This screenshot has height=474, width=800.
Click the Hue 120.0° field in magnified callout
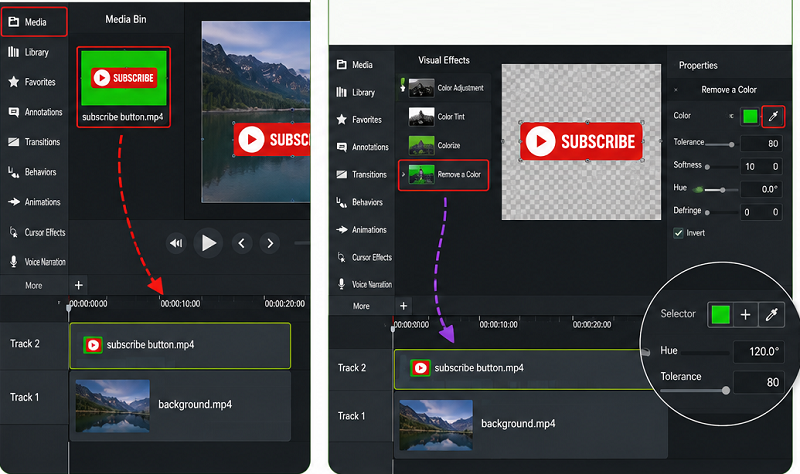coord(758,351)
